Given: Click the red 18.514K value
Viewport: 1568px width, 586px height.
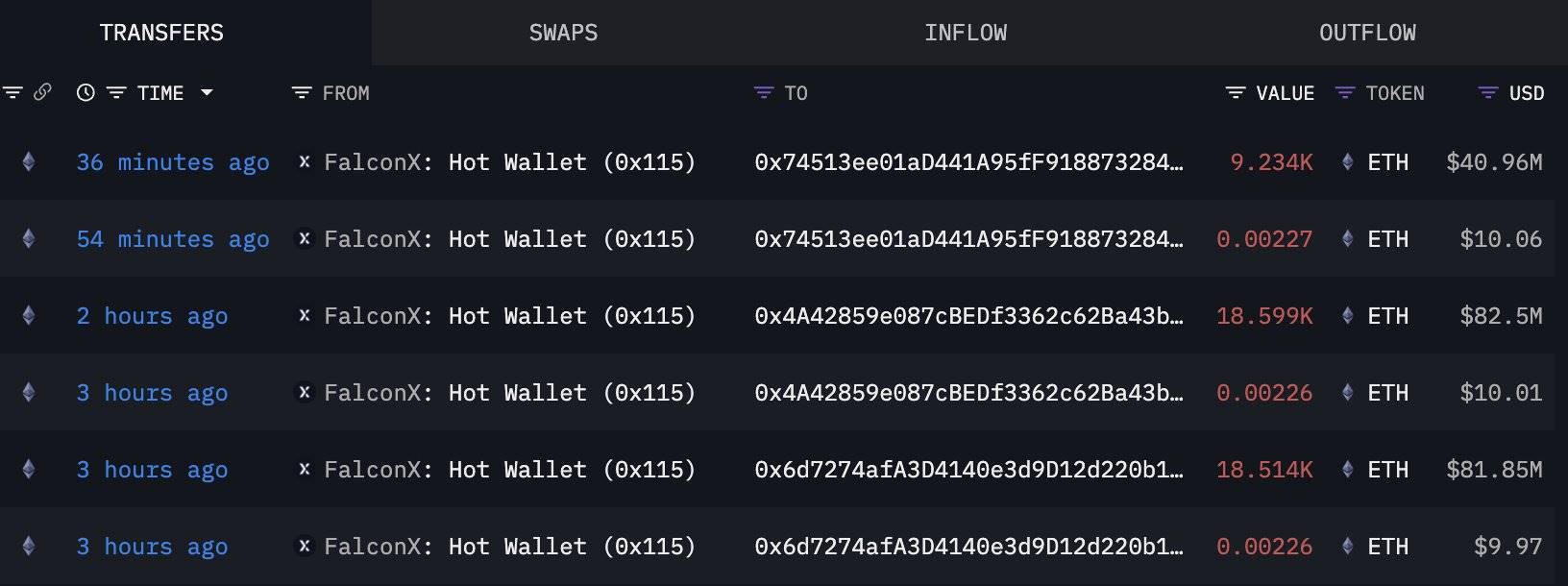Looking at the screenshot, I should [x=1264, y=470].
